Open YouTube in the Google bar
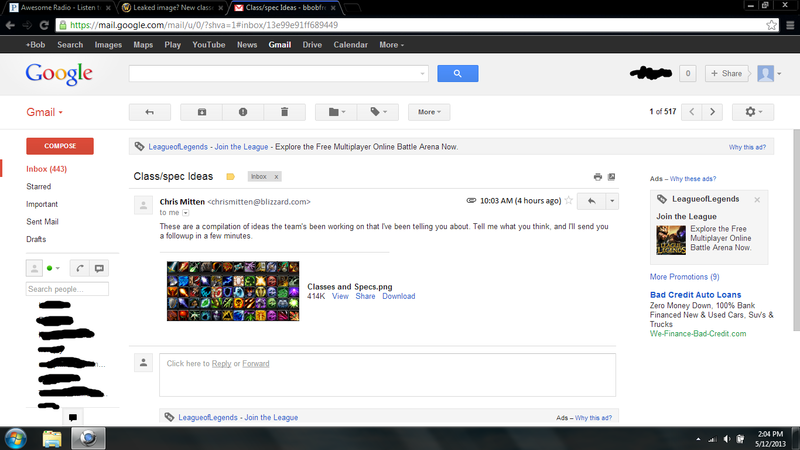This screenshot has width=800, height=450. [209, 45]
